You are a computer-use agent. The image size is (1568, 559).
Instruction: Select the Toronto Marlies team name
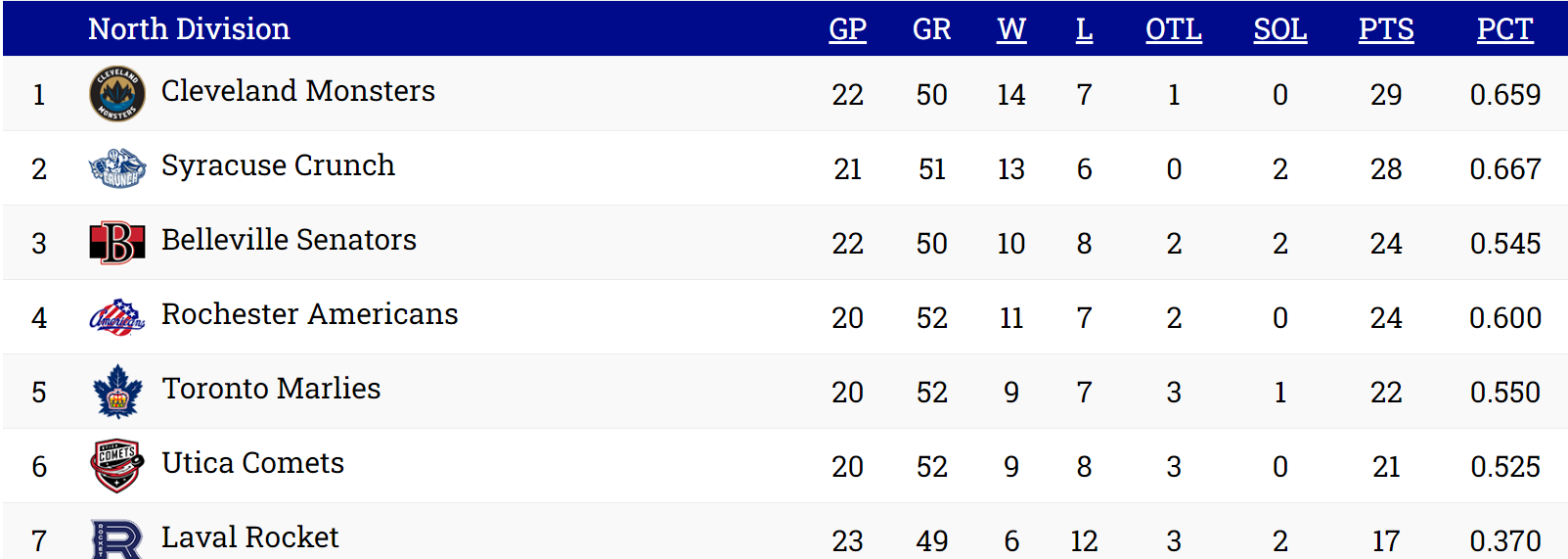click(271, 389)
